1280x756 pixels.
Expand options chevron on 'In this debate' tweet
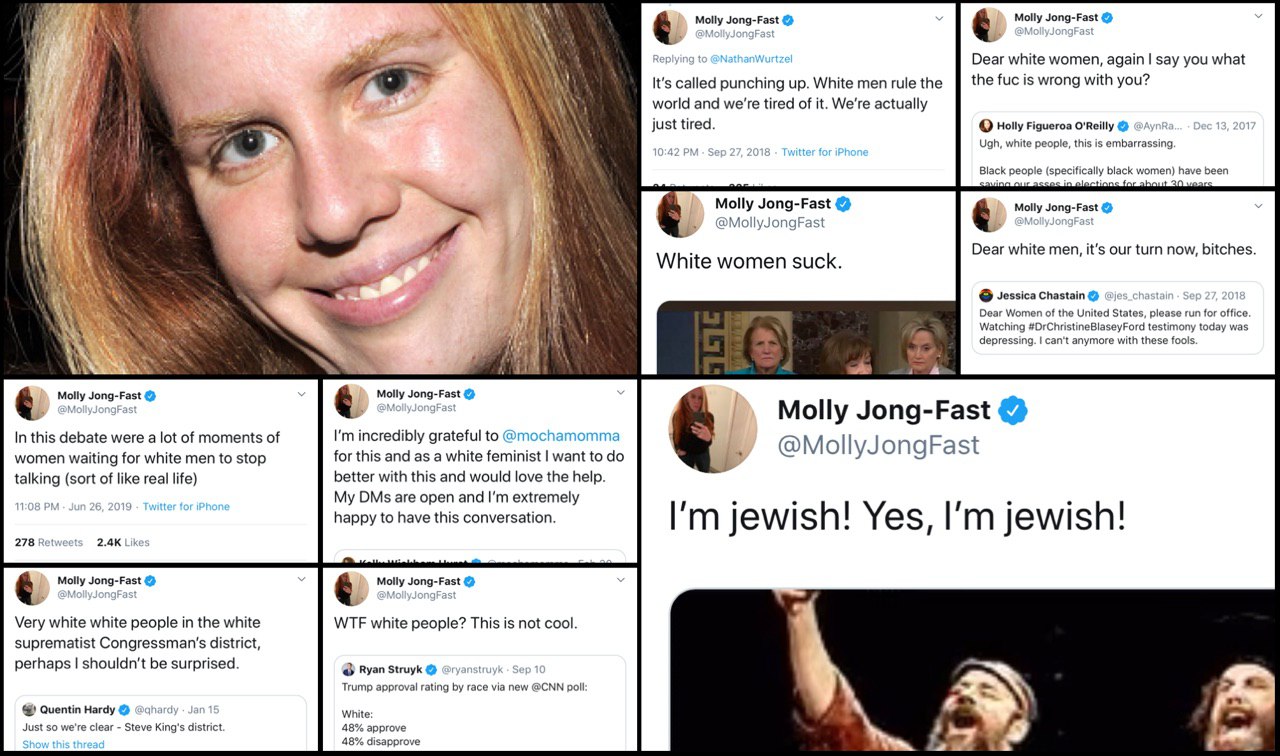(x=302, y=395)
